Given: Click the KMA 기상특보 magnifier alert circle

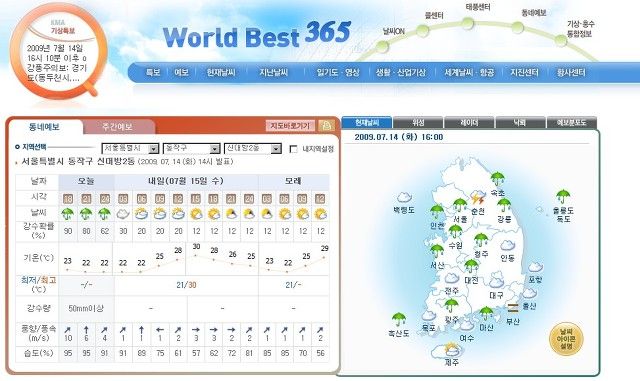Looking at the screenshot, I should tap(58, 51).
